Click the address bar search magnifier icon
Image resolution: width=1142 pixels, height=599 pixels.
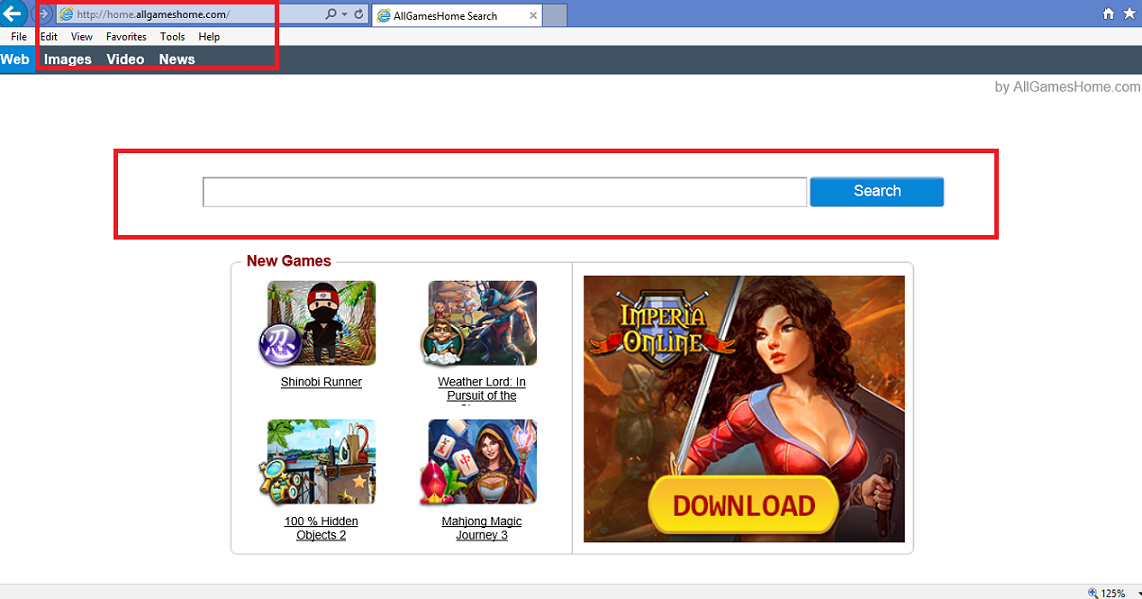[331, 14]
